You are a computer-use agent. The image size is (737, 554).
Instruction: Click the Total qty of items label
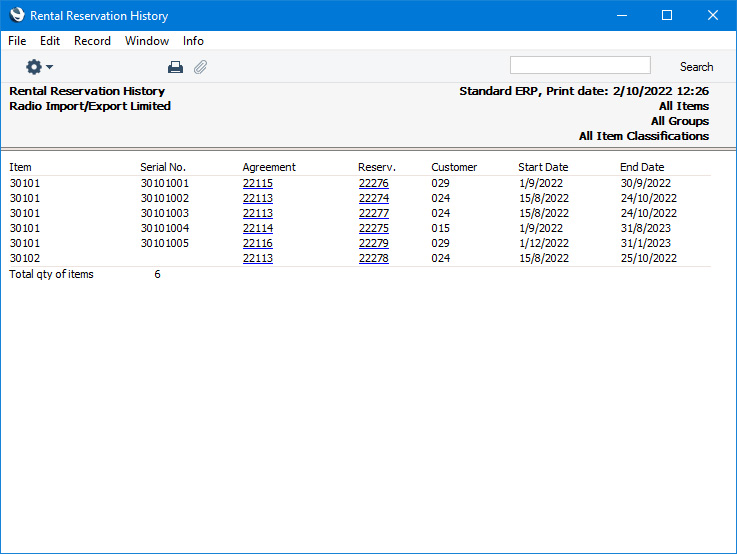pyautogui.click(x=51, y=274)
